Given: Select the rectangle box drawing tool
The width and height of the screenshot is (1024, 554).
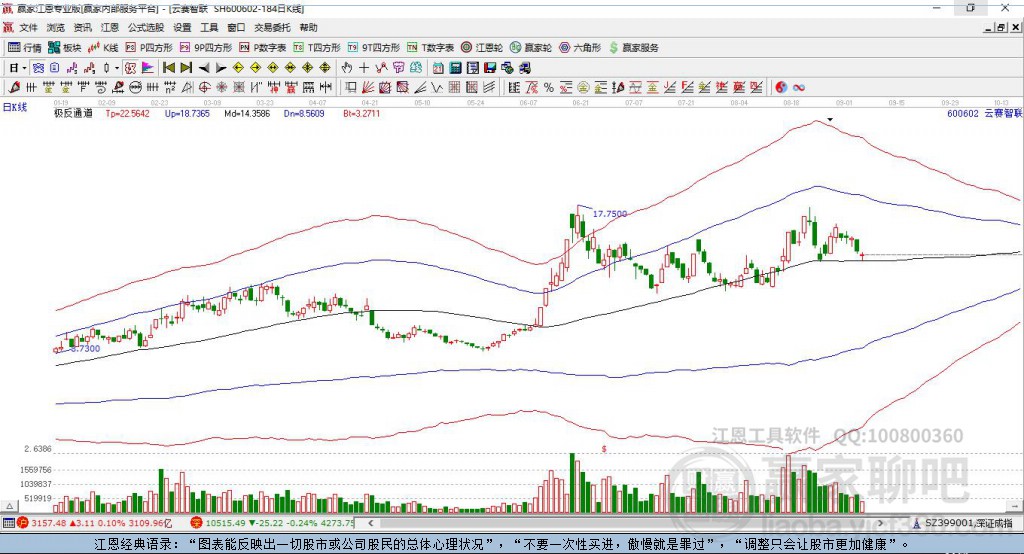Looking at the screenshot, I should click(x=351, y=87).
